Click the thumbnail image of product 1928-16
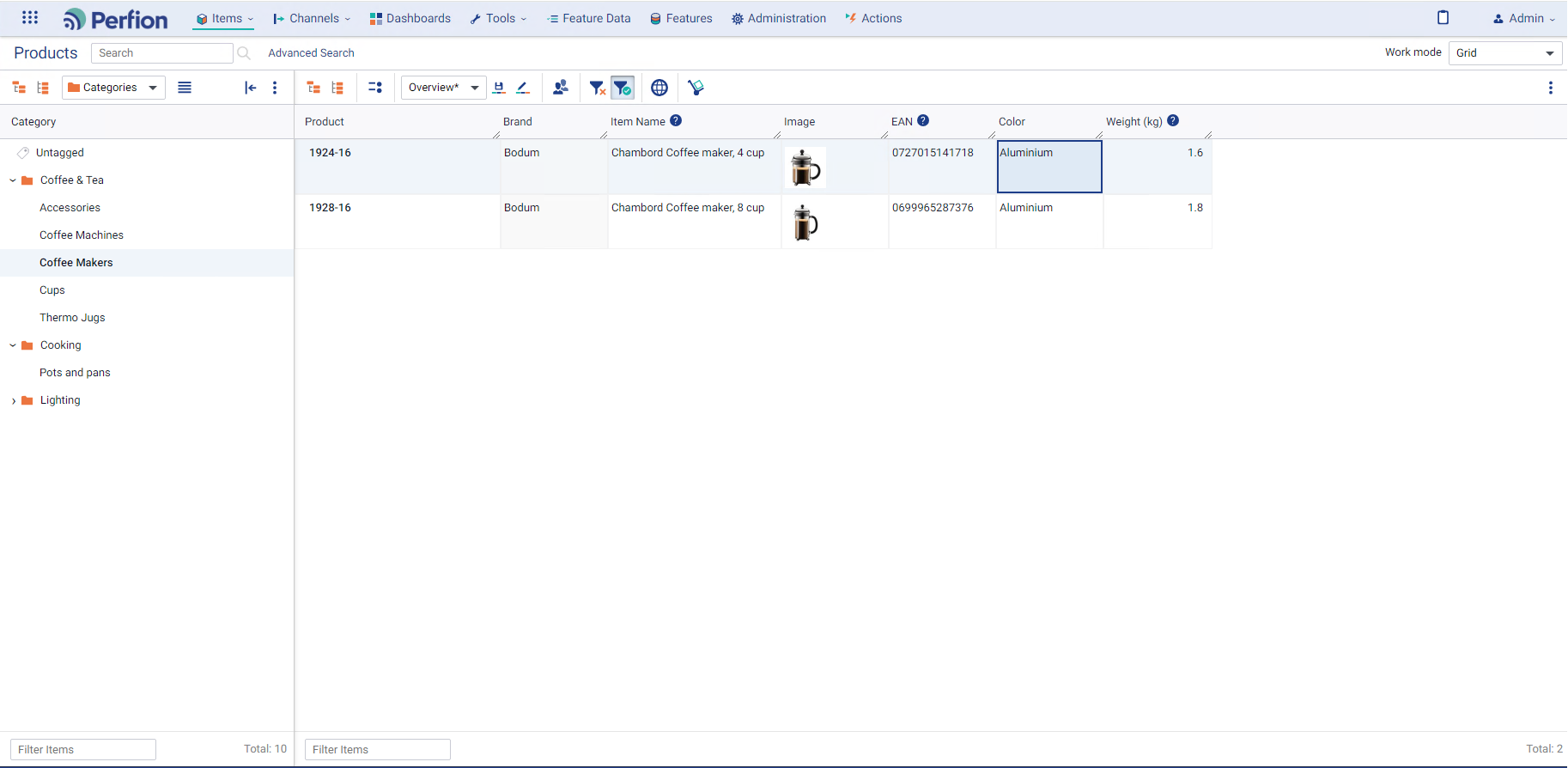 coord(805,222)
